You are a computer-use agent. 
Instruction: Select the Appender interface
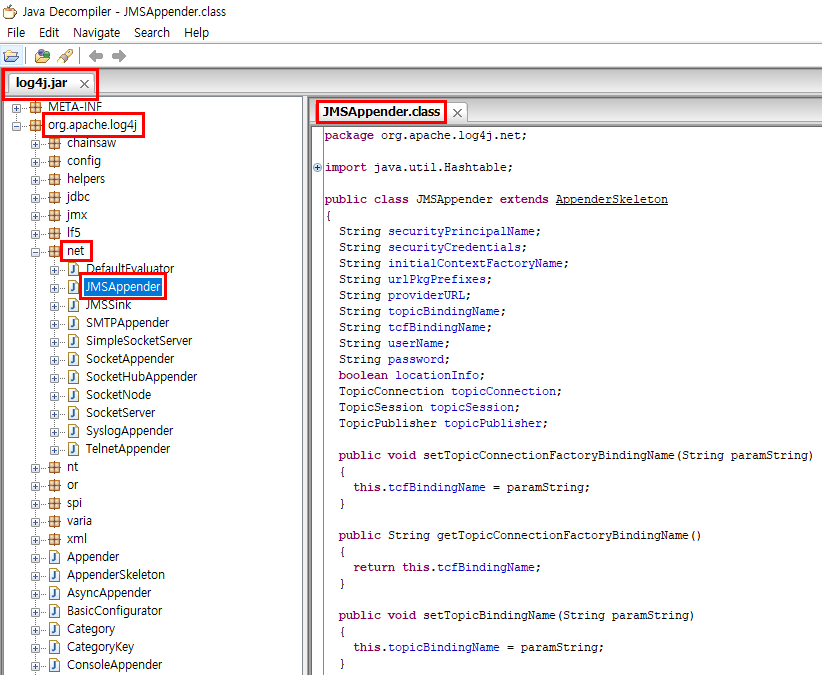[x=93, y=557]
